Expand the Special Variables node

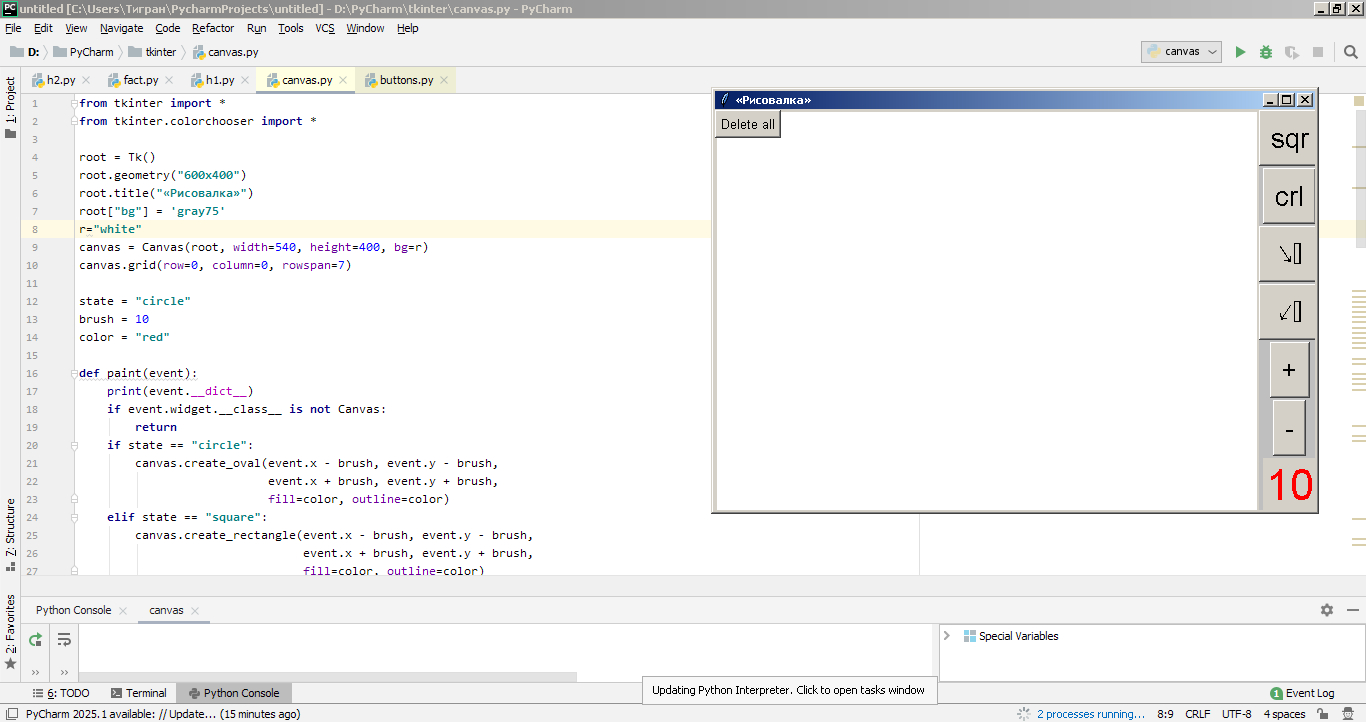(947, 636)
